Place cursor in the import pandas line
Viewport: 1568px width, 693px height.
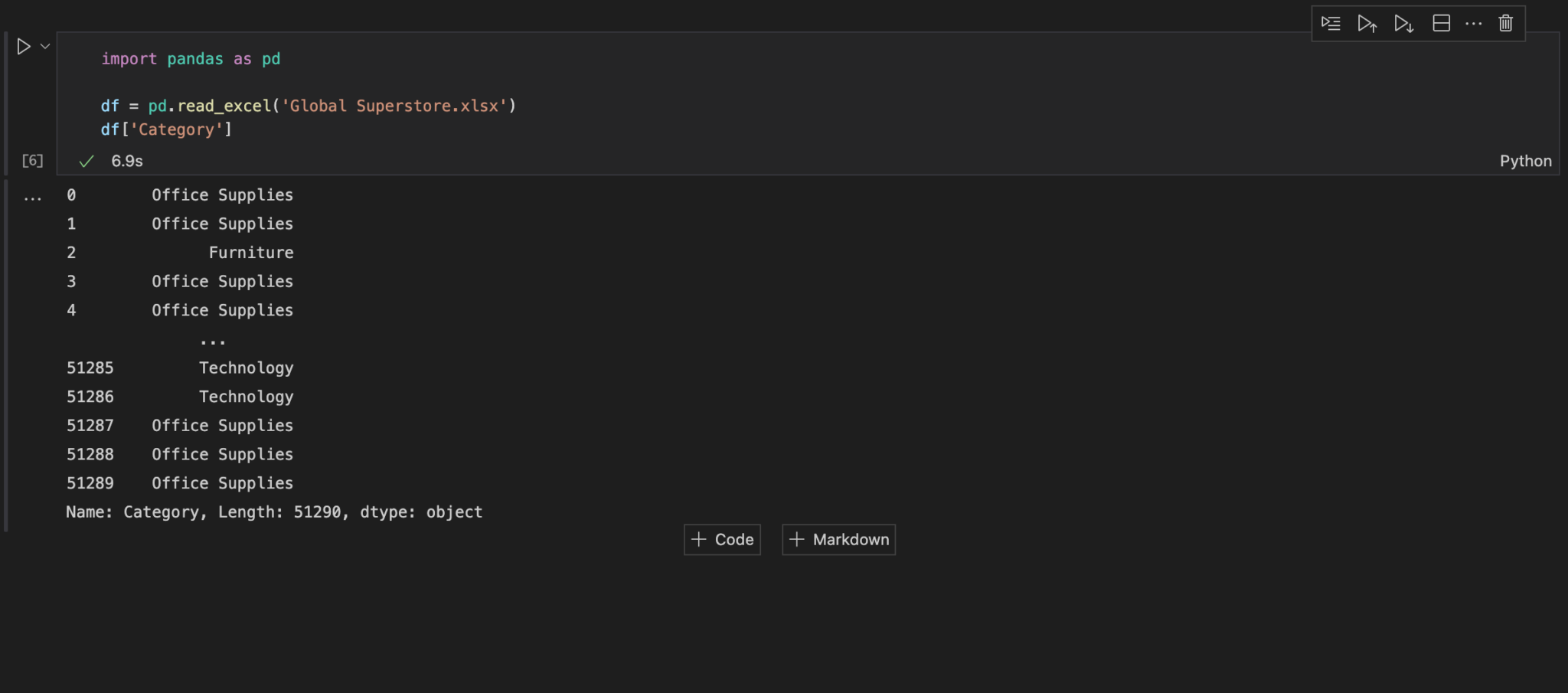click(x=191, y=58)
